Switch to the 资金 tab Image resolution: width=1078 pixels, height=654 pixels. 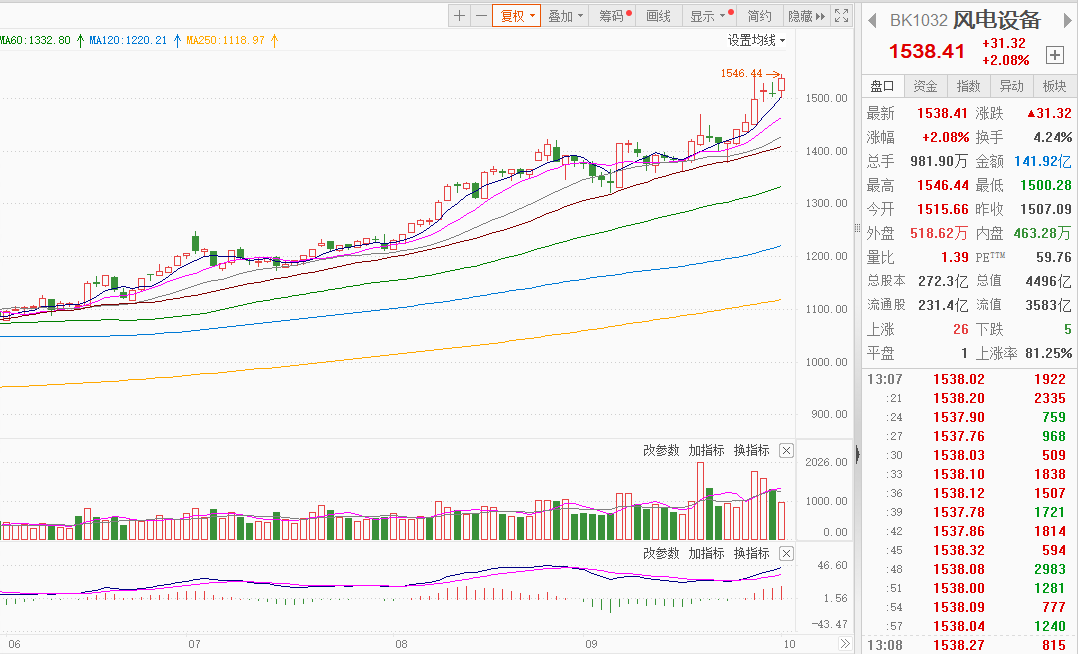[x=926, y=86]
